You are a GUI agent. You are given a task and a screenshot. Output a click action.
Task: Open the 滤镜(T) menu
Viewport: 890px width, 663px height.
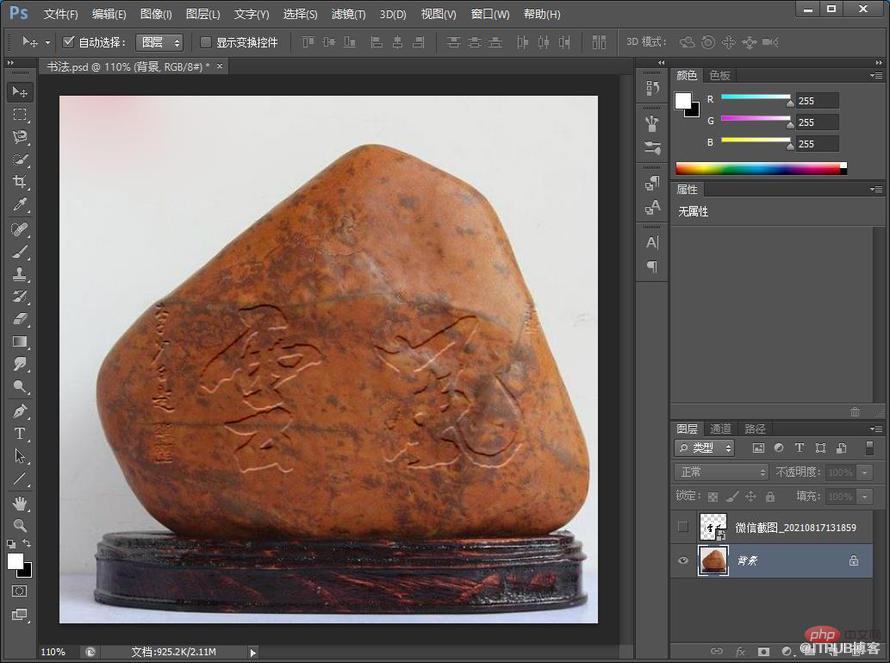pos(349,14)
